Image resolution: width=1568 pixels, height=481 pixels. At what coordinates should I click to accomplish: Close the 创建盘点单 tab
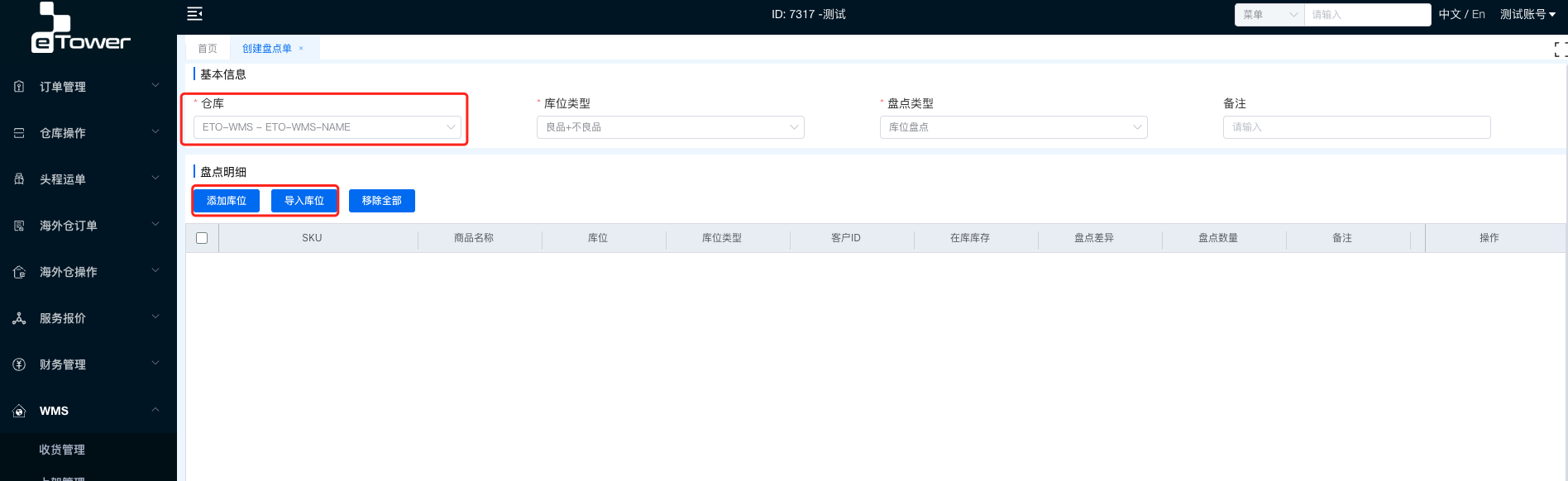click(x=301, y=49)
